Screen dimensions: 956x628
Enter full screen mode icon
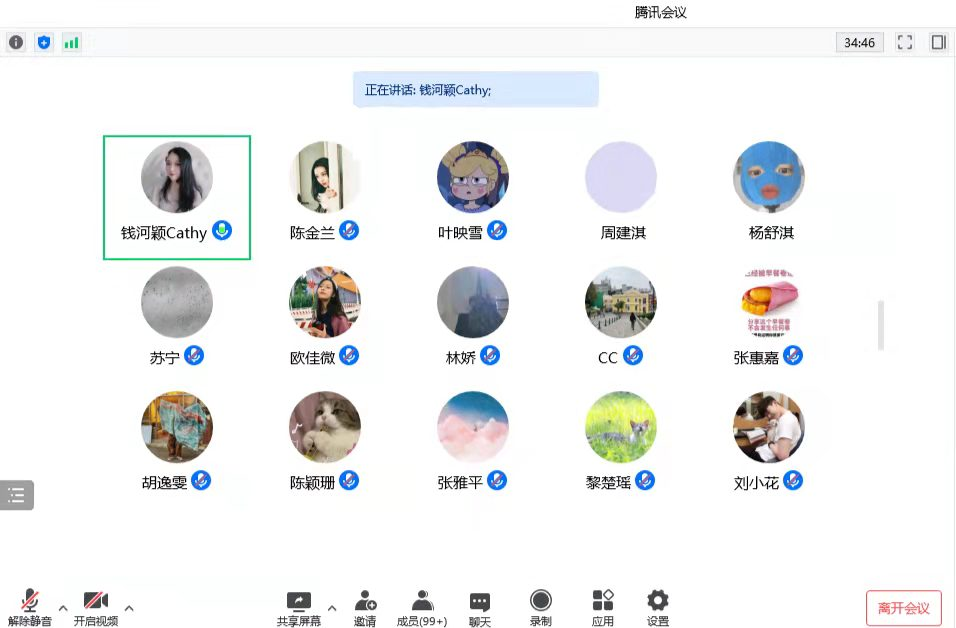point(905,42)
